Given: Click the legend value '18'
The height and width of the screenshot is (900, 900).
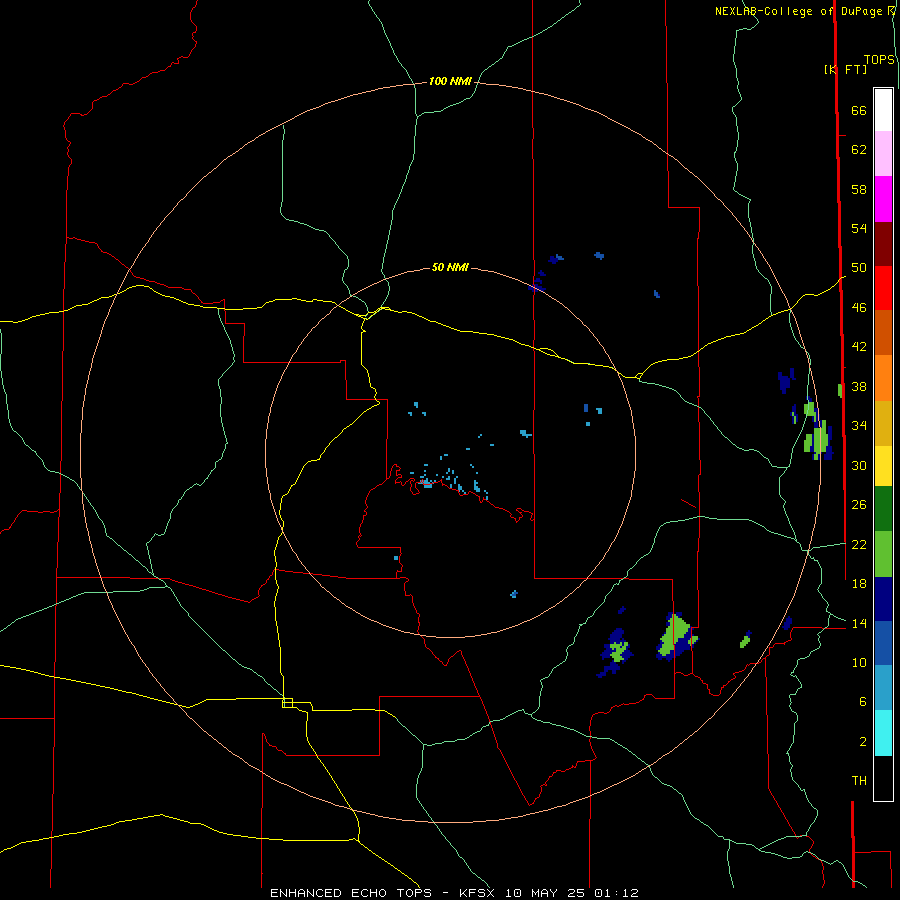Looking at the screenshot, I should 859,584.
